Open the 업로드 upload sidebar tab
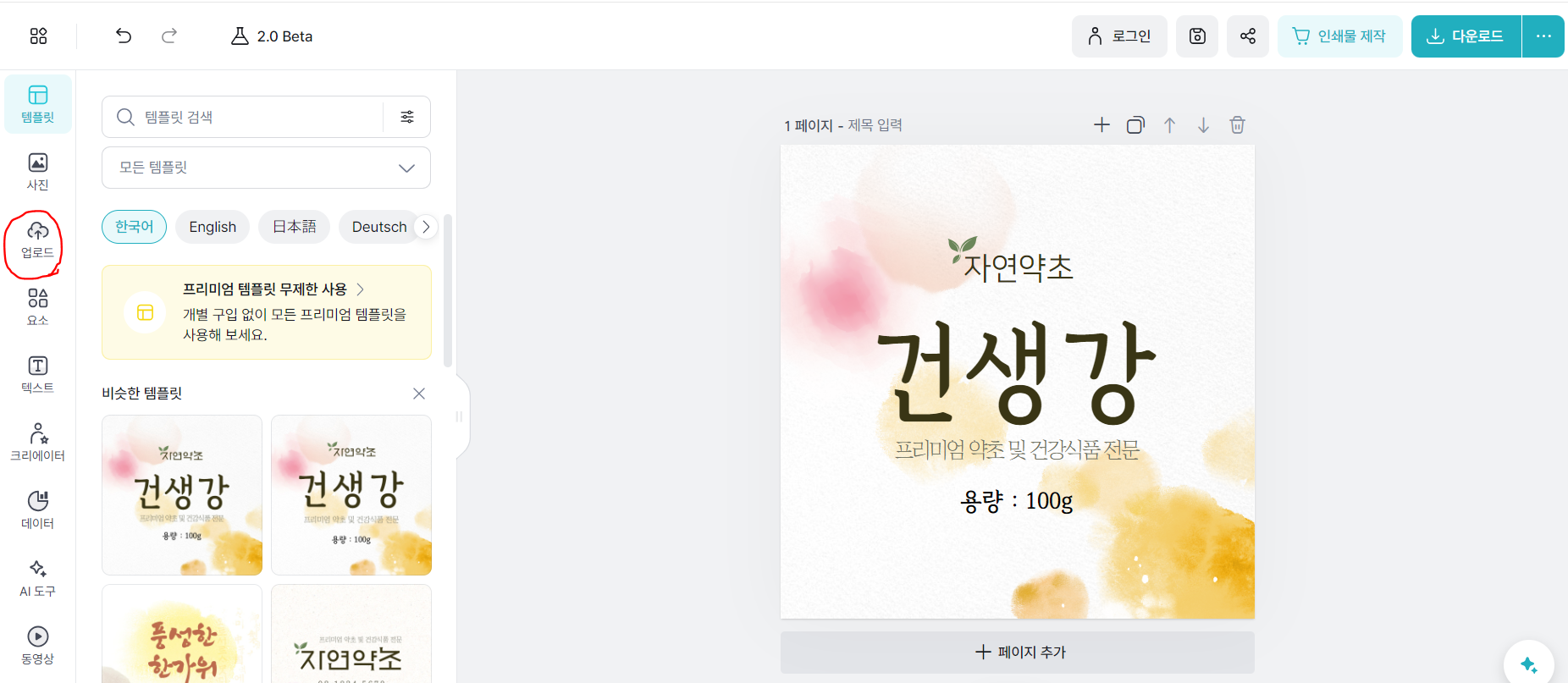The width and height of the screenshot is (1568, 683). [38, 240]
